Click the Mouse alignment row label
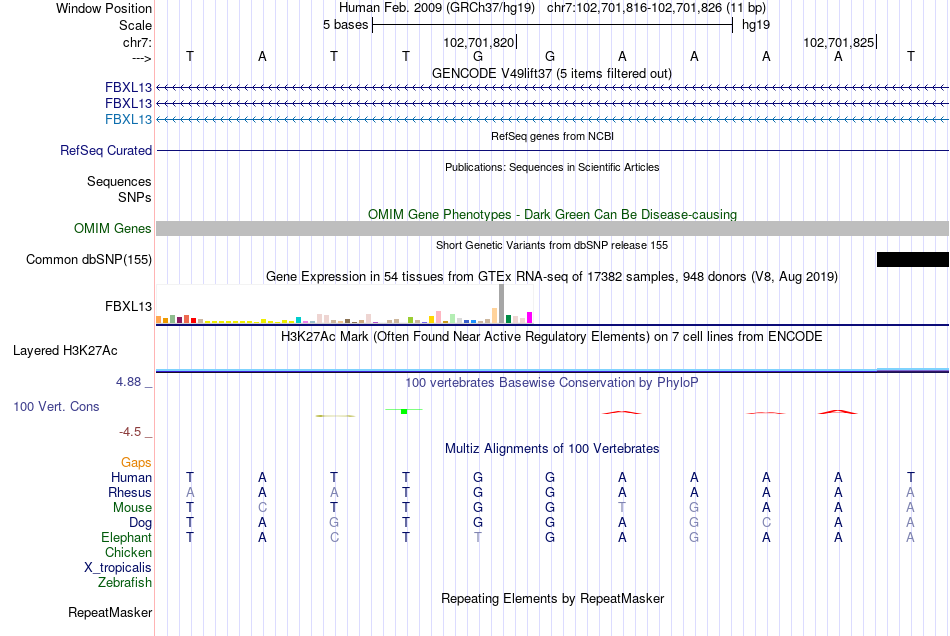Screen dimensions: 950x636 132,508
